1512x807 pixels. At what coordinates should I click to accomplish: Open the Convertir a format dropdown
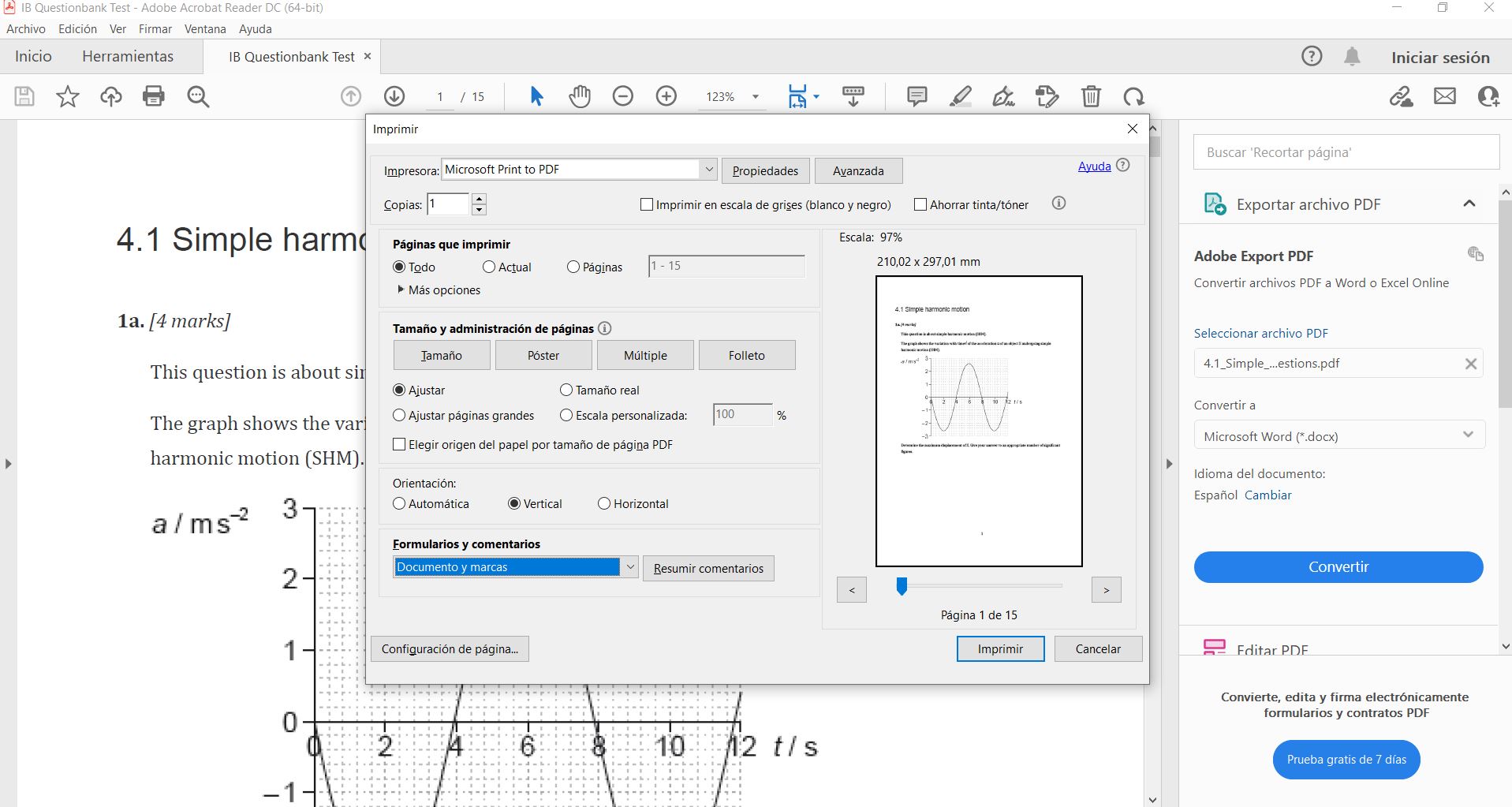[1338, 435]
